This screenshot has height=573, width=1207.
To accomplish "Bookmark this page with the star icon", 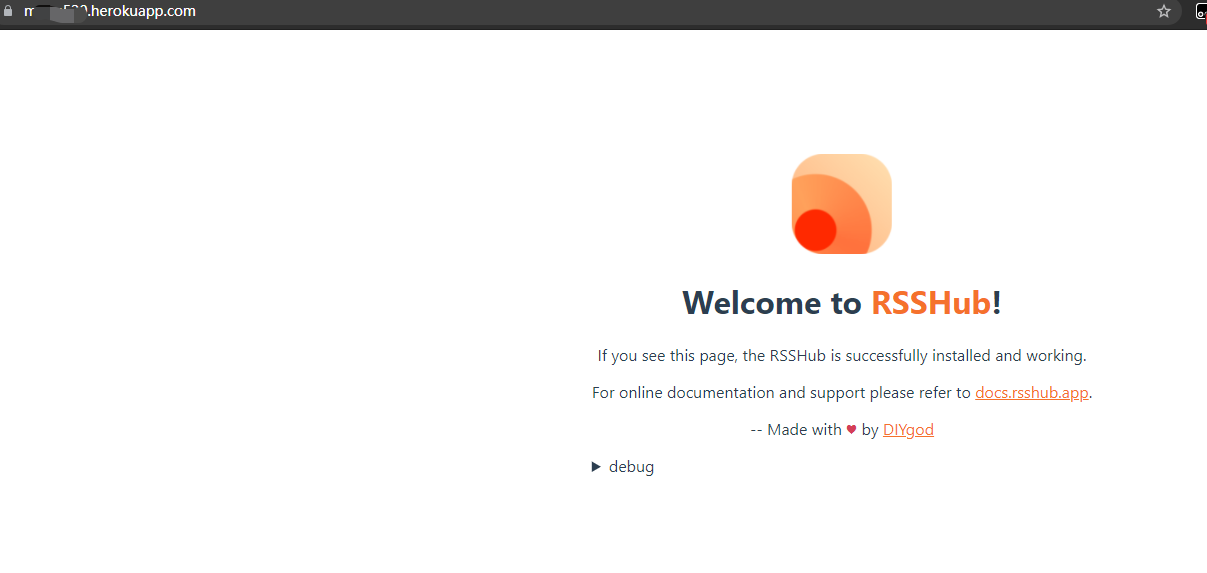I will click(1164, 12).
